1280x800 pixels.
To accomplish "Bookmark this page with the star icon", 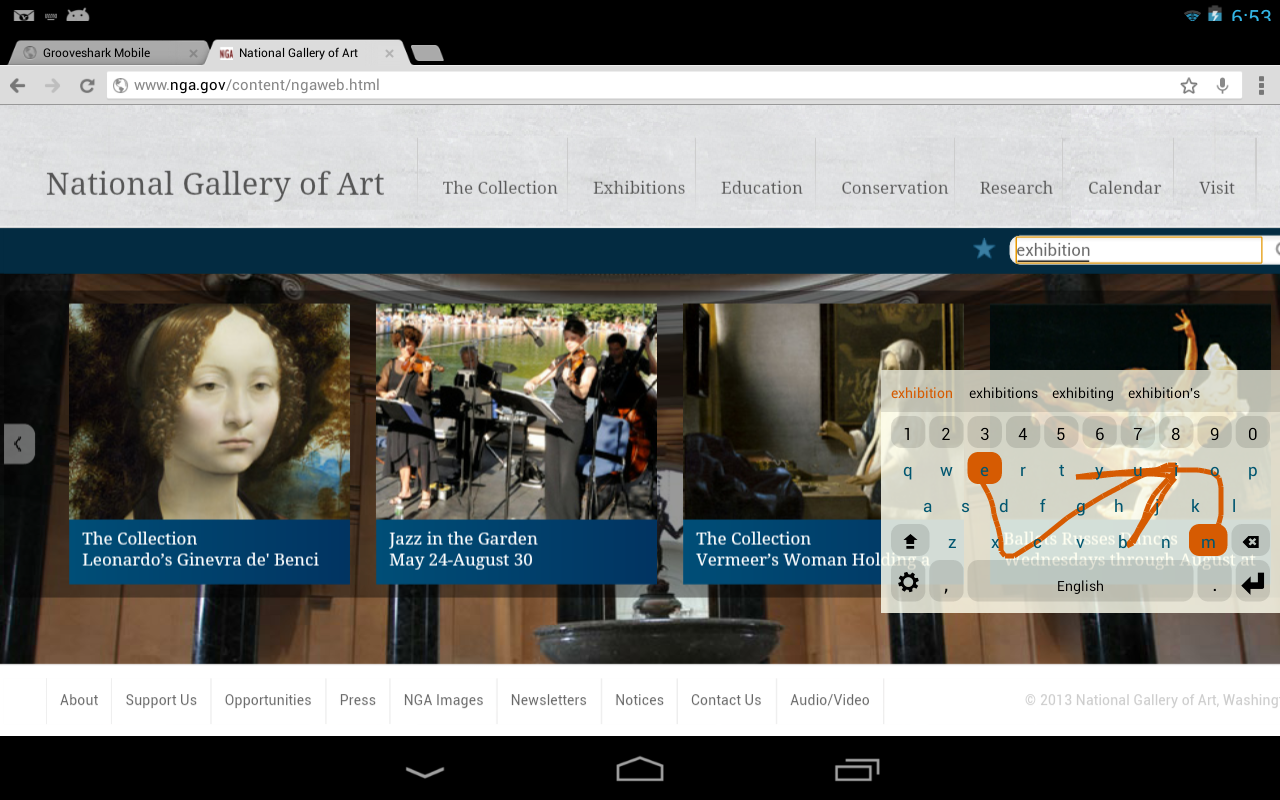I will coord(1189,86).
